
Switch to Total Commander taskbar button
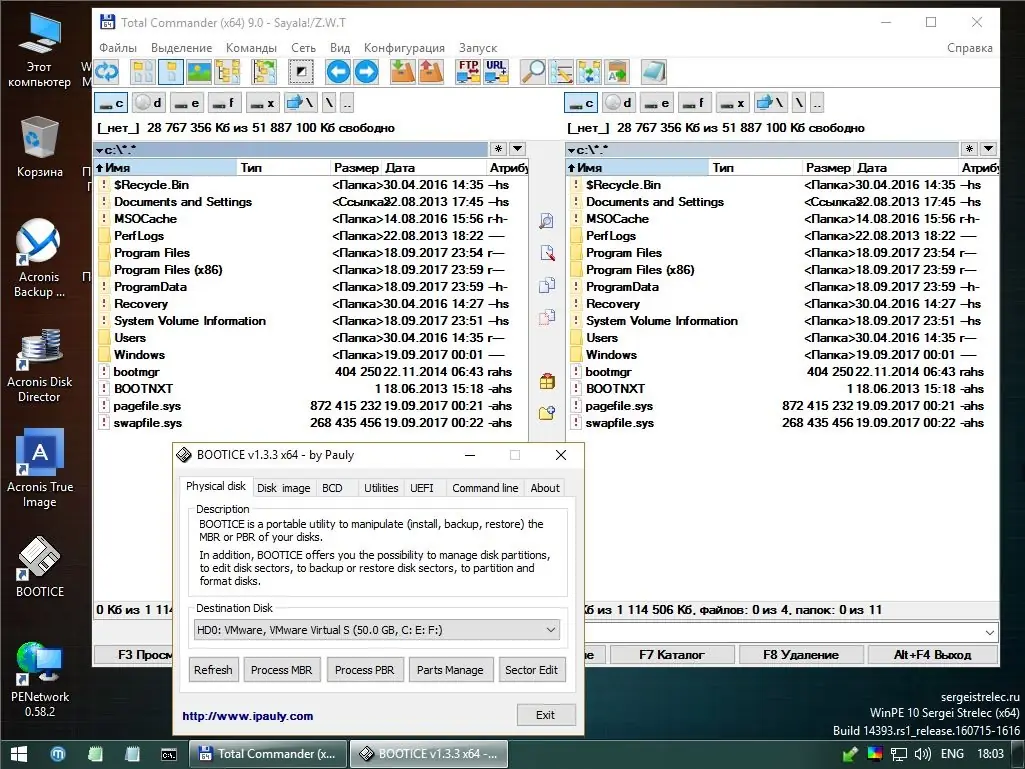267,754
